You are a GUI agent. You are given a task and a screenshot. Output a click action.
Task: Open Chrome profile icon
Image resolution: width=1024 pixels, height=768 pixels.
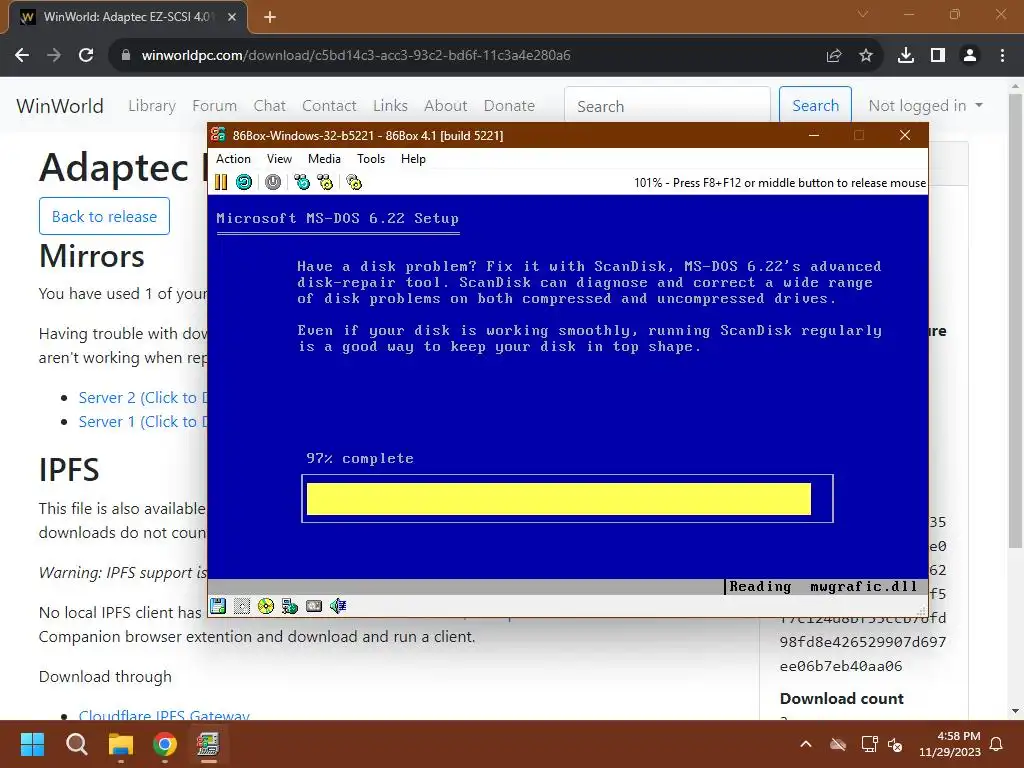click(970, 56)
